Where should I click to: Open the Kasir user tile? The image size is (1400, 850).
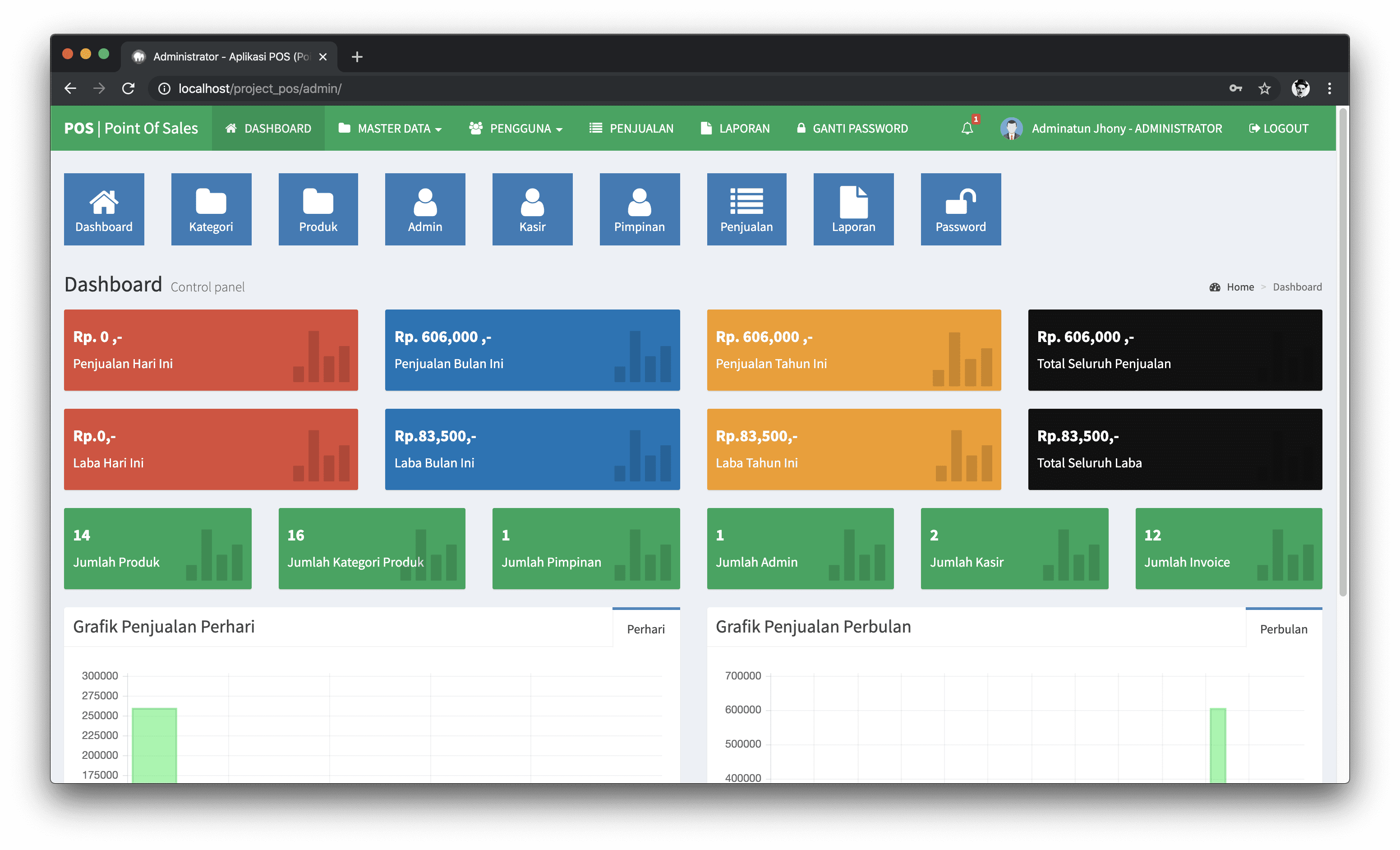(x=532, y=209)
